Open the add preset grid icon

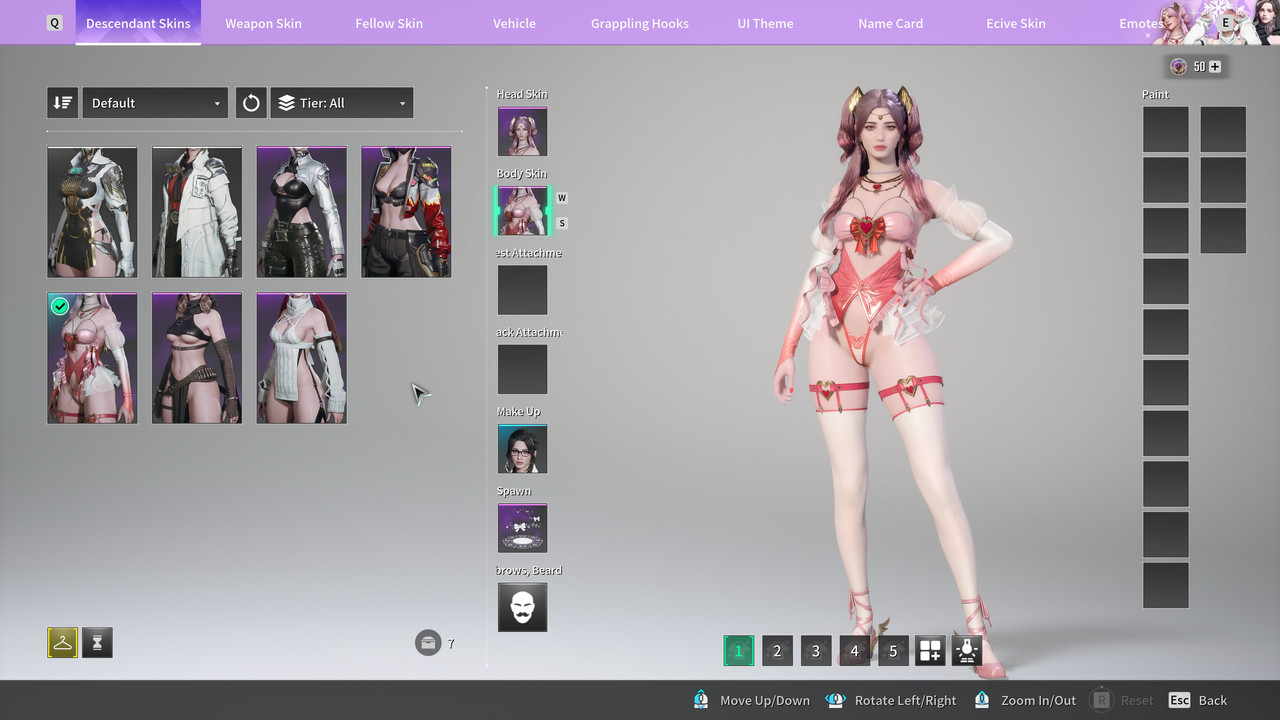pyautogui.click(x=930, y=651)
